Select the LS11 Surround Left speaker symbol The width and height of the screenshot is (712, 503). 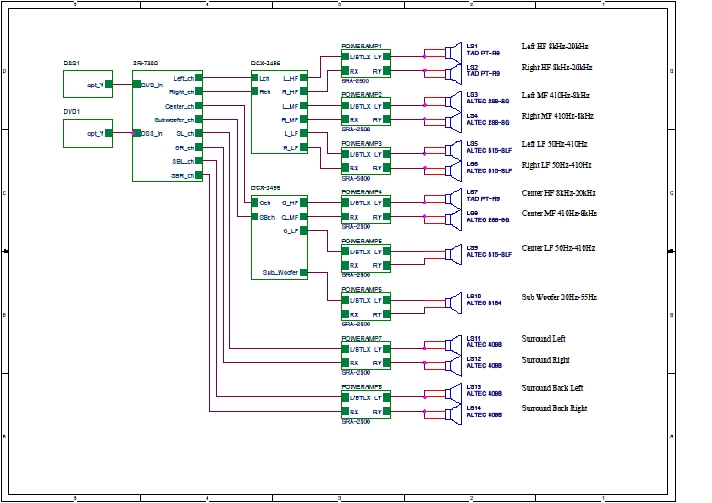pyautogui.click(x=453, y=345)
